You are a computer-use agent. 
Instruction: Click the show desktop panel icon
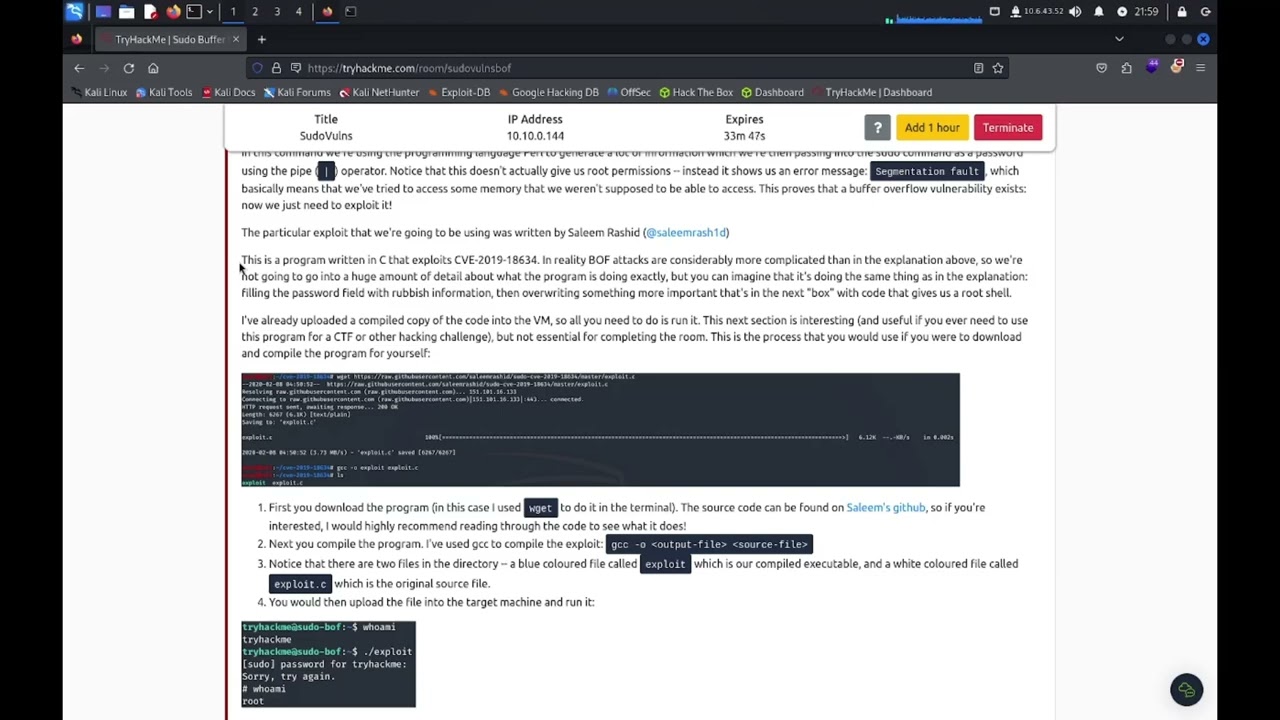click(x=103, y=12)
